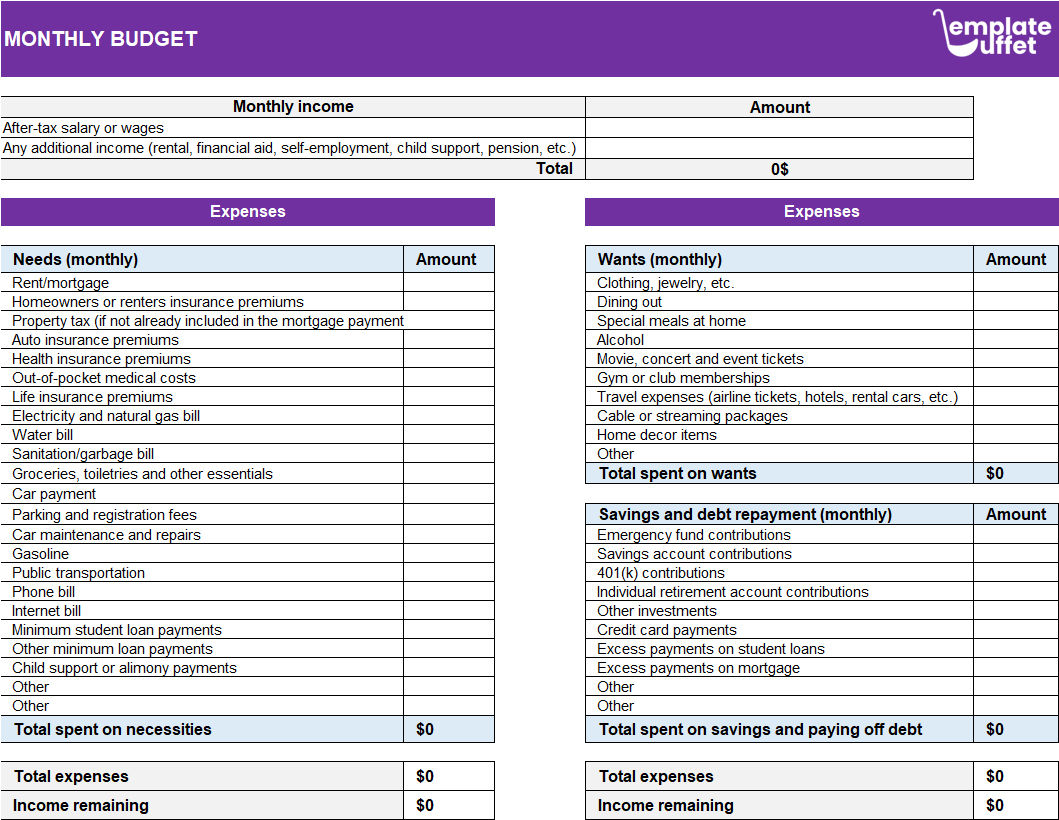1059x820 pixels.
Task: Click the MONTHLY BUDGET title
Action: click(x=100, y=39)
